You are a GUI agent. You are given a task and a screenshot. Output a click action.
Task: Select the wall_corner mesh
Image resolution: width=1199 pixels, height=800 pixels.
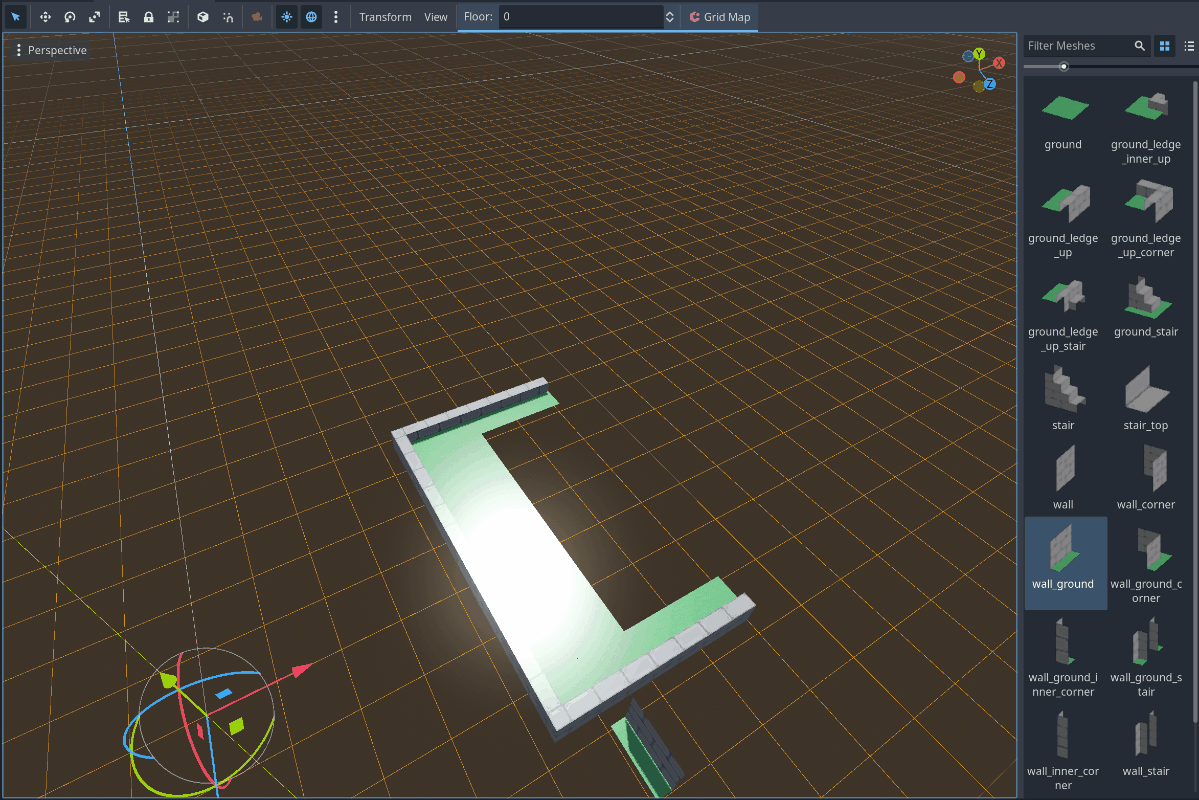pos(1145,478)
